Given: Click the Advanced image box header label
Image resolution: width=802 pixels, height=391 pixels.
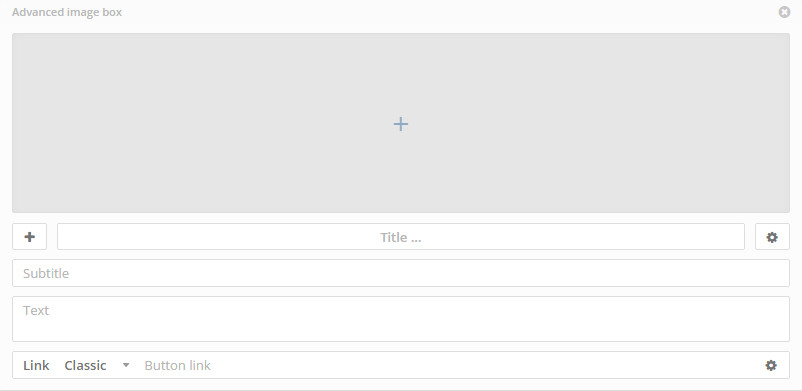Looking at the screenshot, I should tap(67, 12).
